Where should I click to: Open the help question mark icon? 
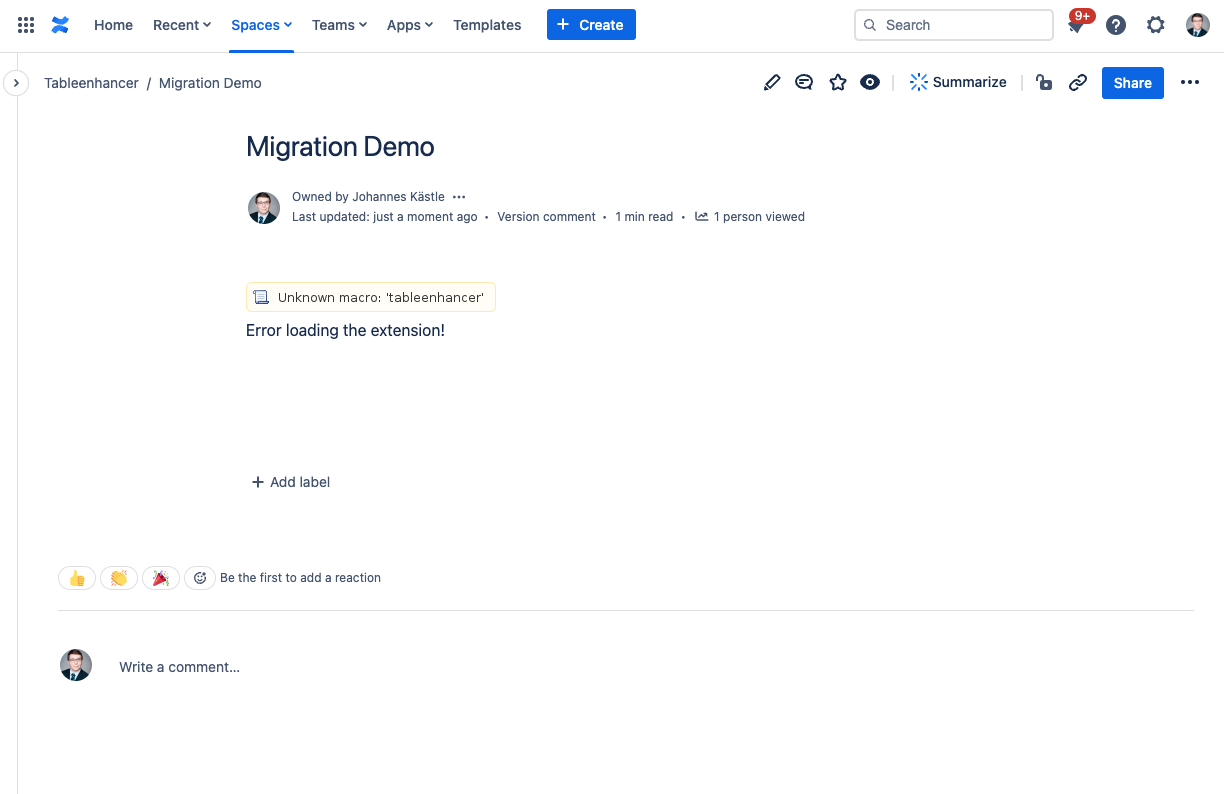click(x=1116, y=25)
